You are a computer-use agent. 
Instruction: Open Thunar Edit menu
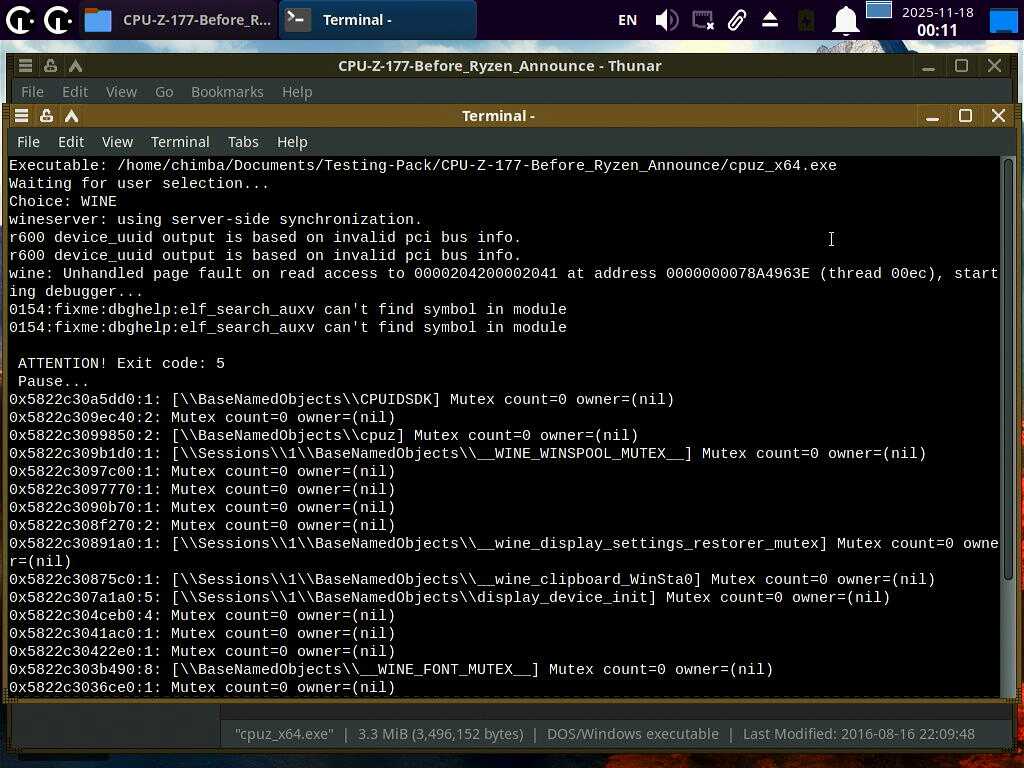(x=74, y=92)
